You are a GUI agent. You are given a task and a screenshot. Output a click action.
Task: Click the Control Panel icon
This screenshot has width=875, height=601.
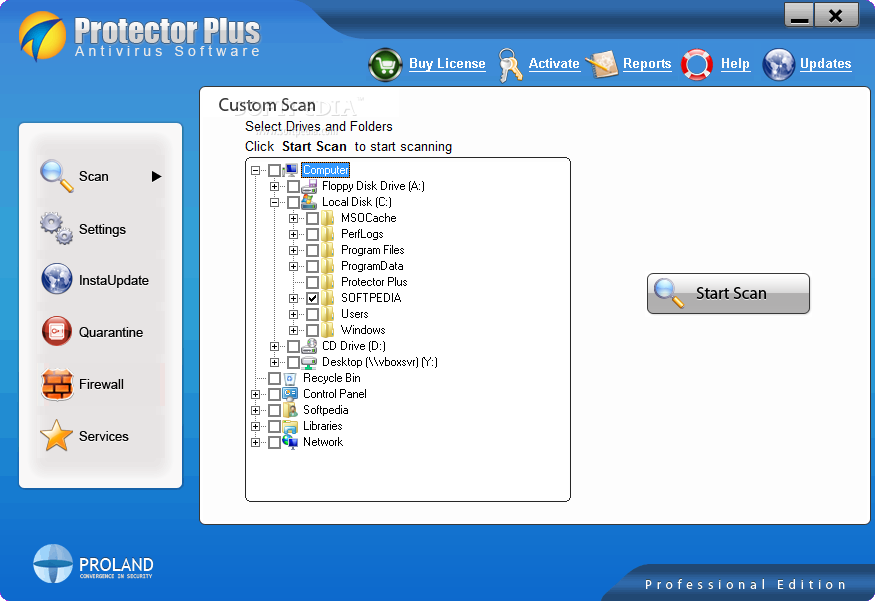click(x=290, y=394)
